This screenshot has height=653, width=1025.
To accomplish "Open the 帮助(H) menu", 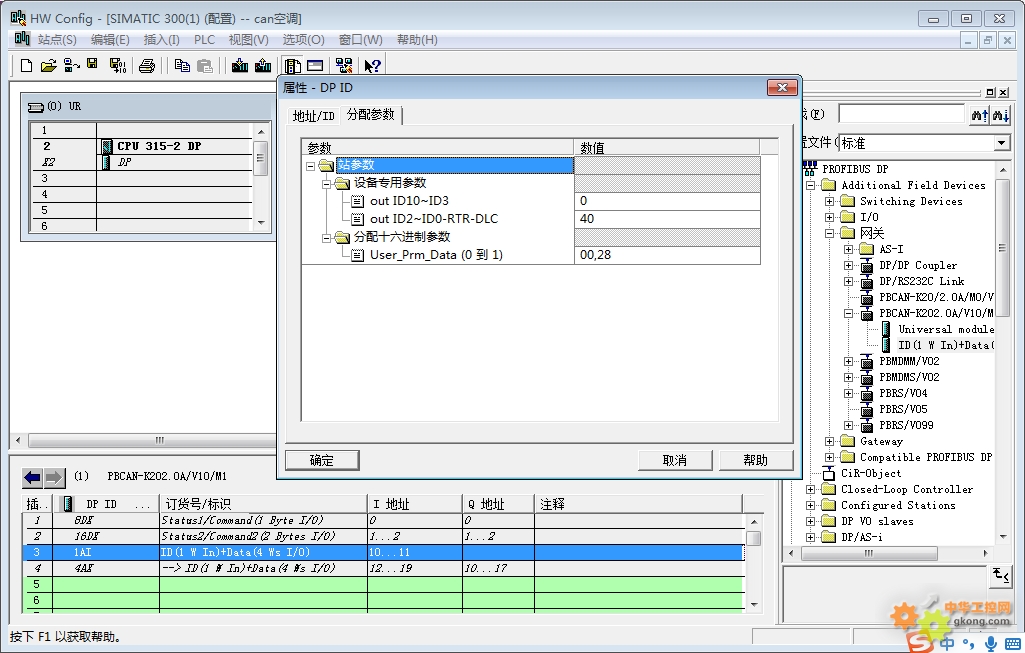I will click(x=417, y=39).
